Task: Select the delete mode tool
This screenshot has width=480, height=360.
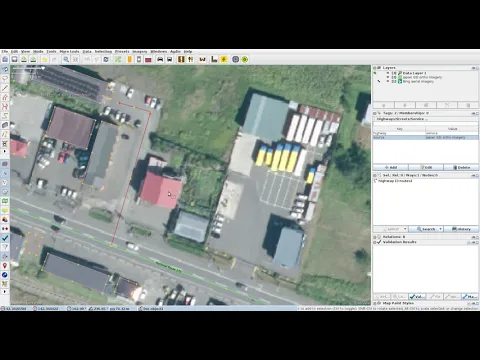Action: pyautogui.click(x=5, y=144)
